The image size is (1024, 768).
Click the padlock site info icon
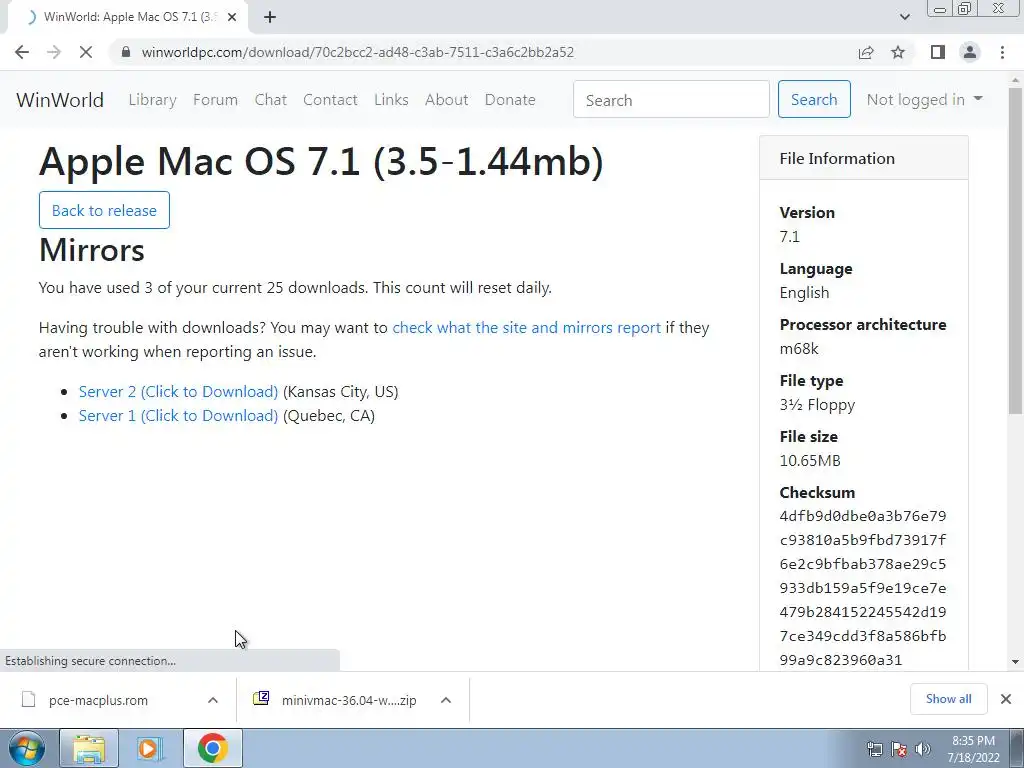pos(126,52)
